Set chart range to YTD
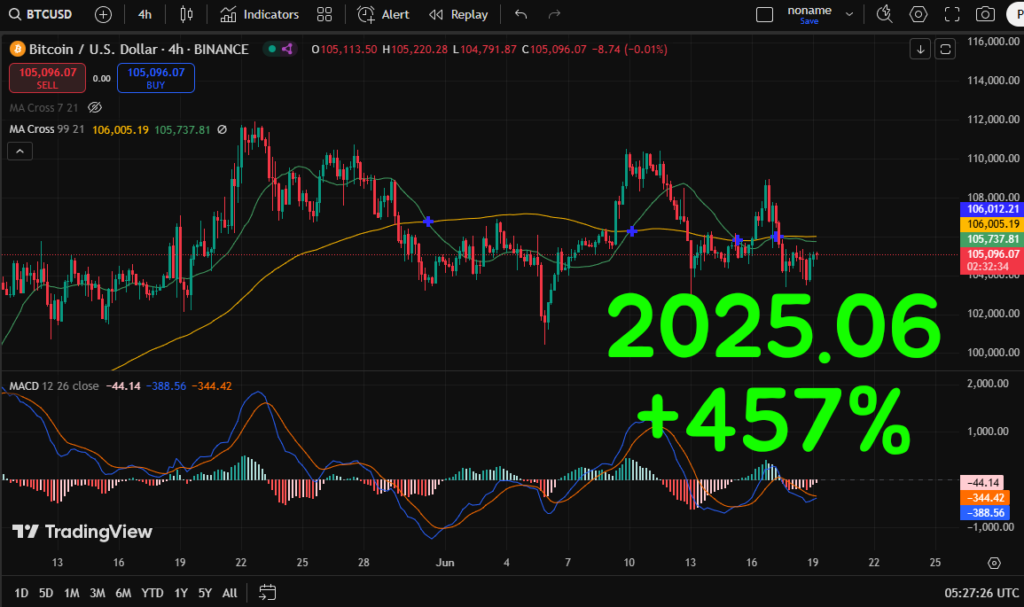Image resolution: width=1024 pixels, height=607 pixels. pyautogui.click(x=153, y=593)
